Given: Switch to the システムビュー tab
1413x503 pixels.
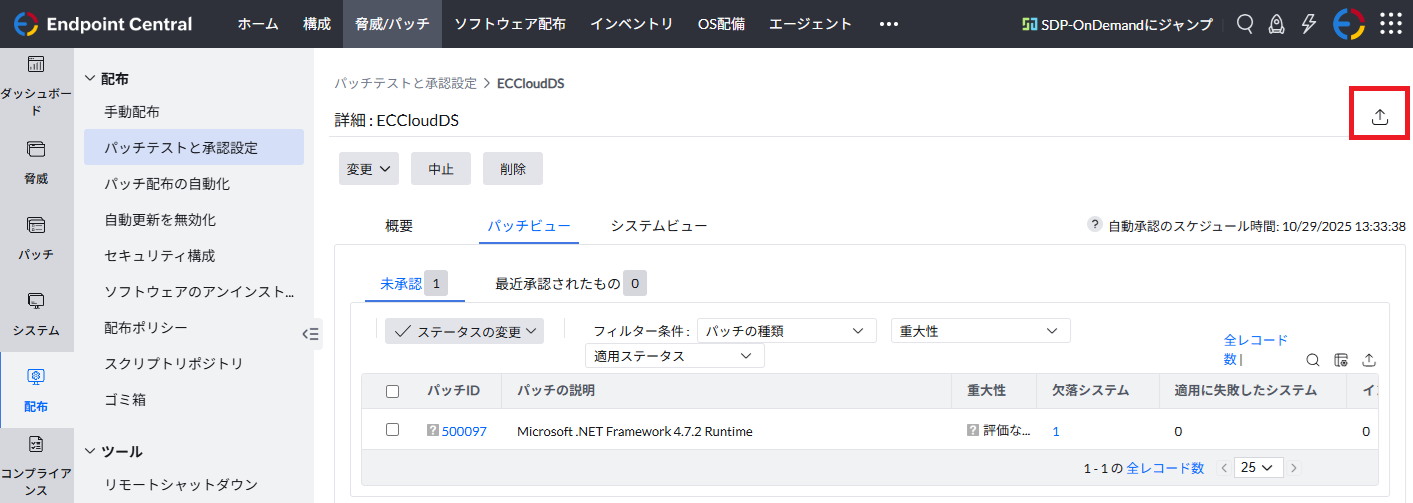Looking at the screenshot, I should [659, 226].
